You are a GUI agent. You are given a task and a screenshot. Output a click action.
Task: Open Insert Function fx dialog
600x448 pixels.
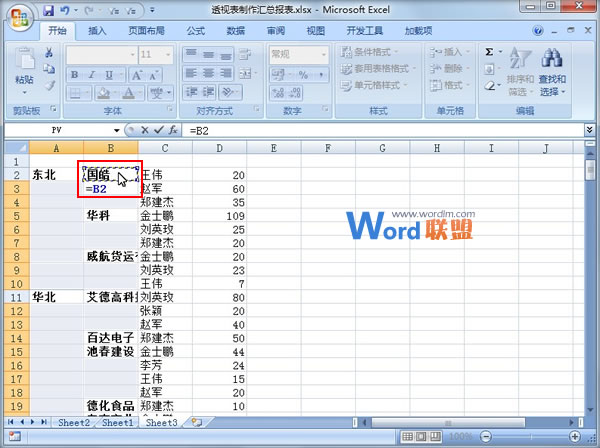coord(173,130)
